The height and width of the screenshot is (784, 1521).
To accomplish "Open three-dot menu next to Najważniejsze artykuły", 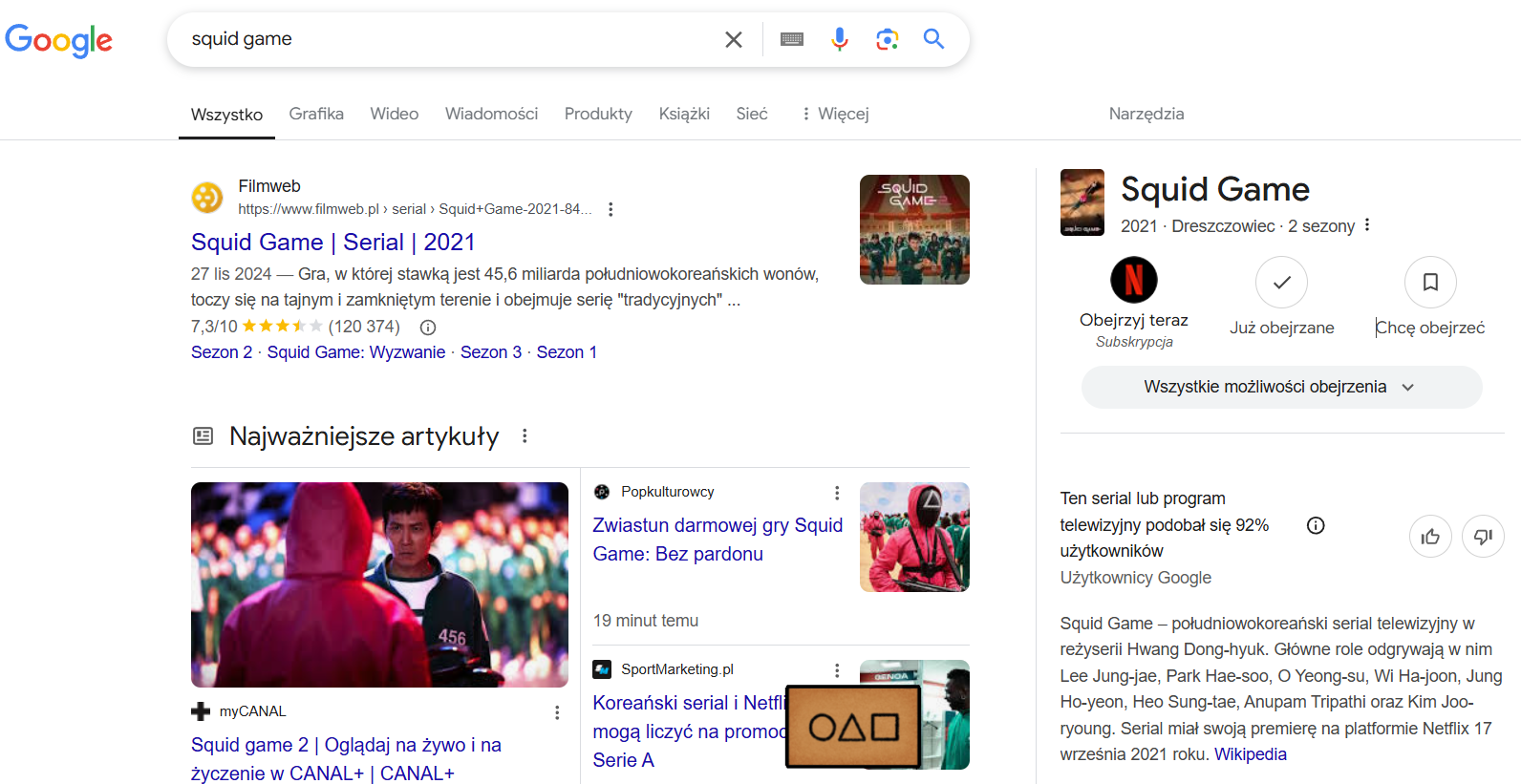I will [525, 436].
